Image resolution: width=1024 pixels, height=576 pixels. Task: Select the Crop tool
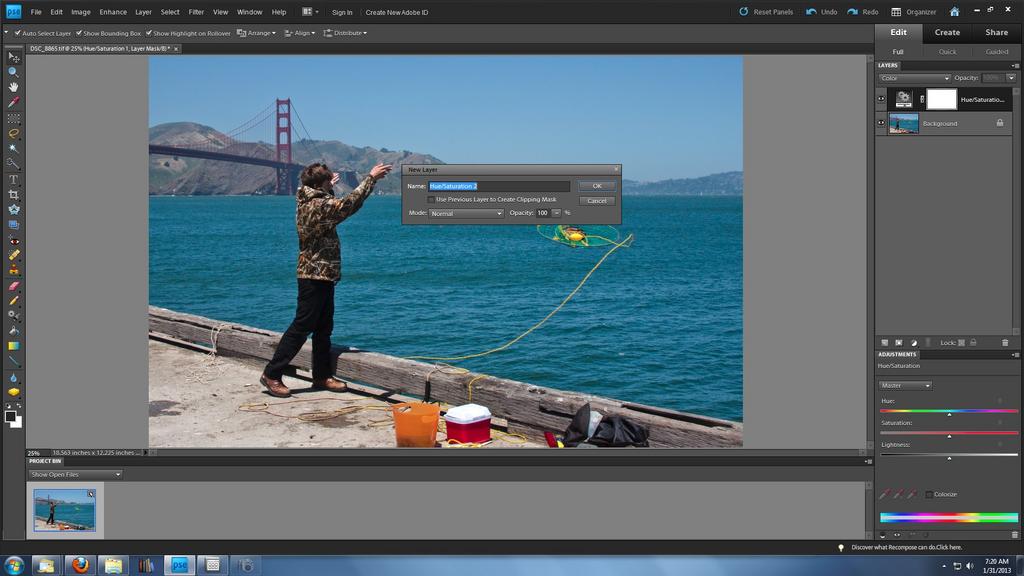[14, 194]
